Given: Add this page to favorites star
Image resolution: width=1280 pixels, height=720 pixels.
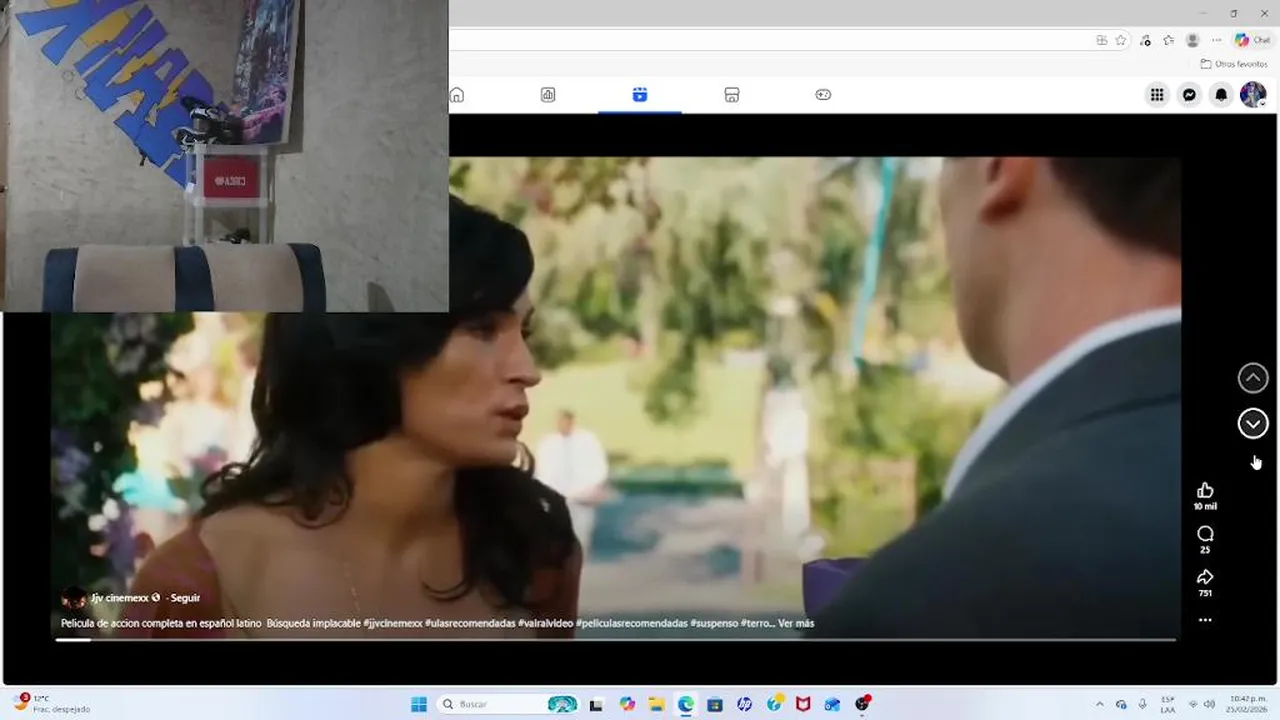Looking at the screenshot, I should tap(1121, 40).
